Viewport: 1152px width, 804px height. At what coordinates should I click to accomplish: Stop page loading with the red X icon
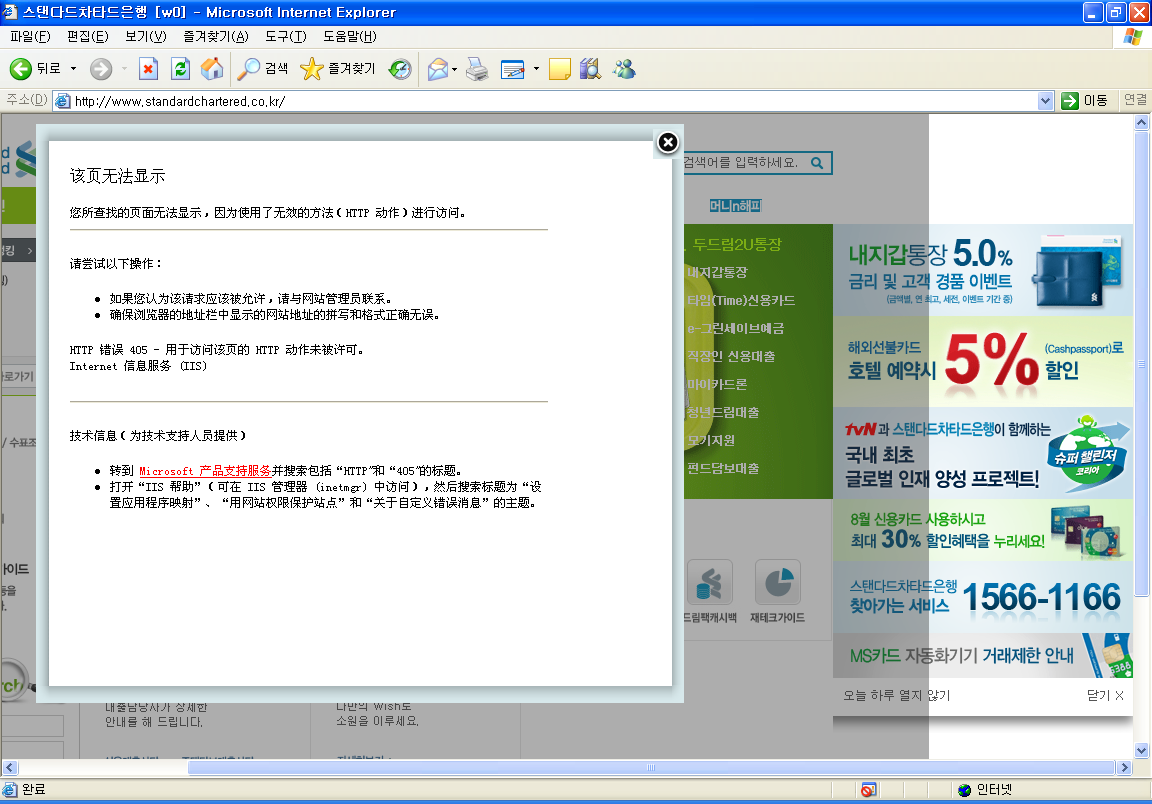(x=148, y=69)
